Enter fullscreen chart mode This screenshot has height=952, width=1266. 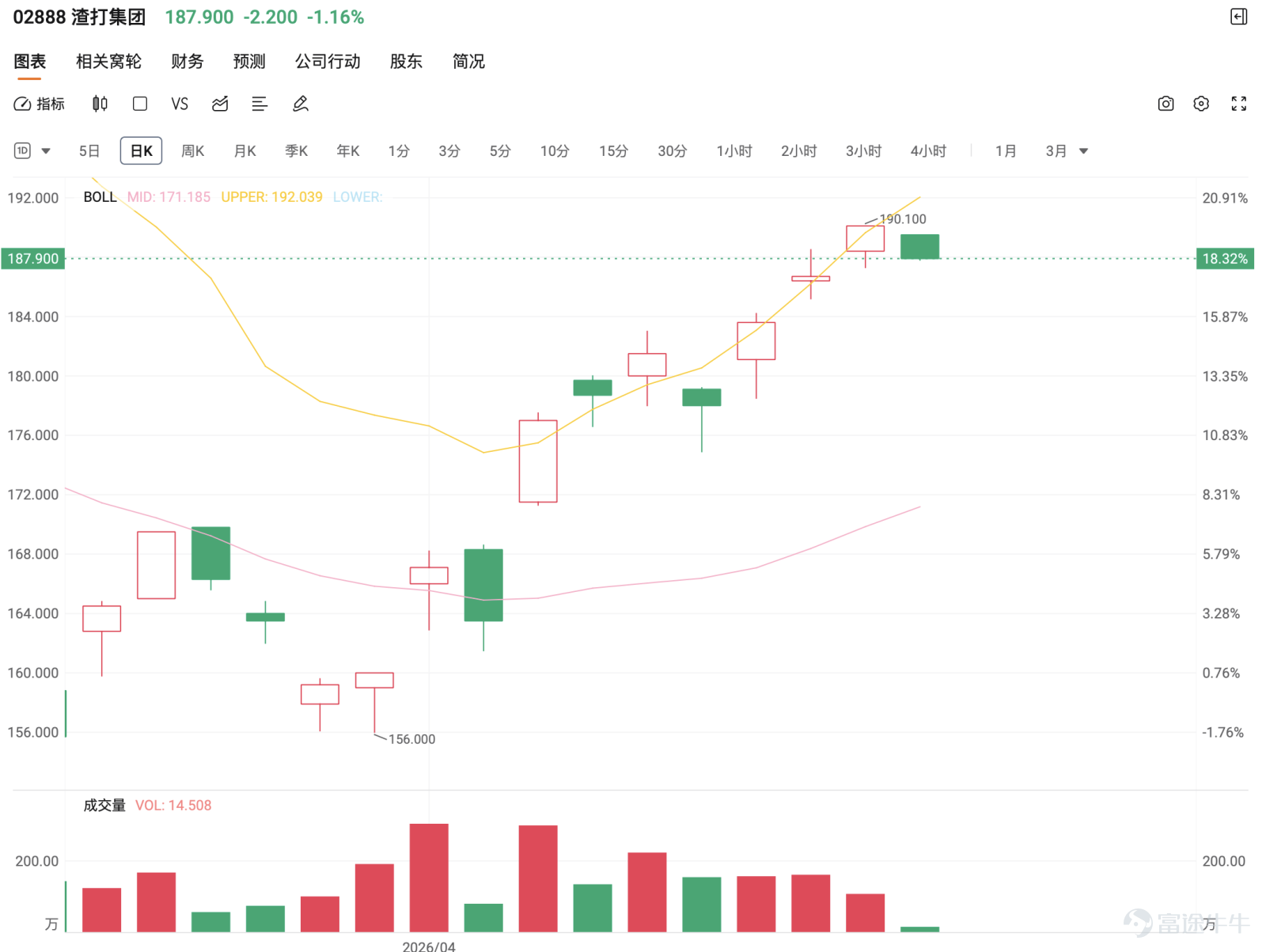click(1239, 104)
